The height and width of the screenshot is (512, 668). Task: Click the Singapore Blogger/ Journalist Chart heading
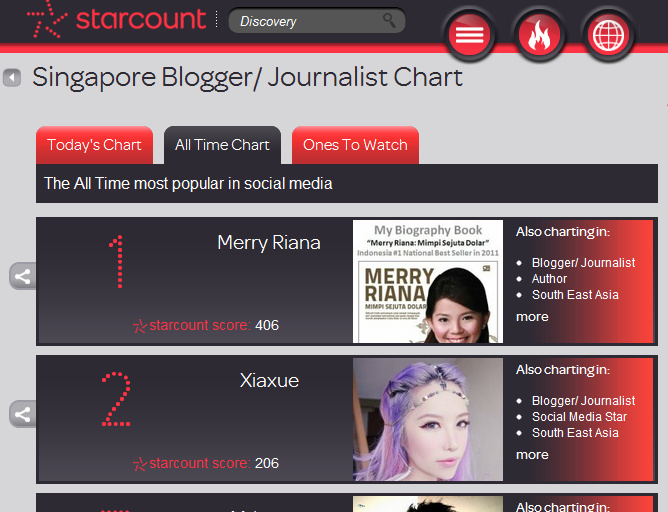point(248,78)
